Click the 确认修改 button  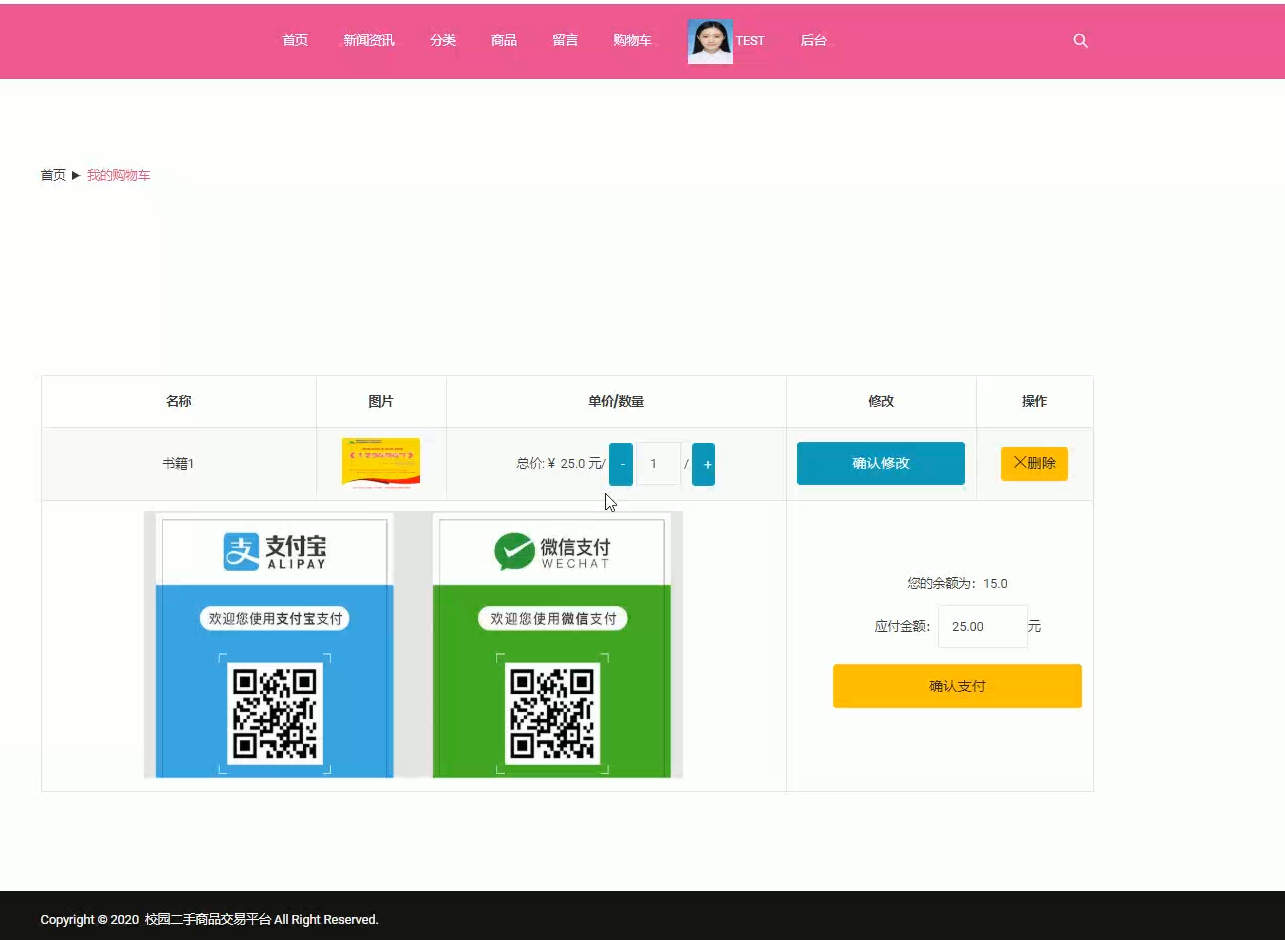[881, 464]
